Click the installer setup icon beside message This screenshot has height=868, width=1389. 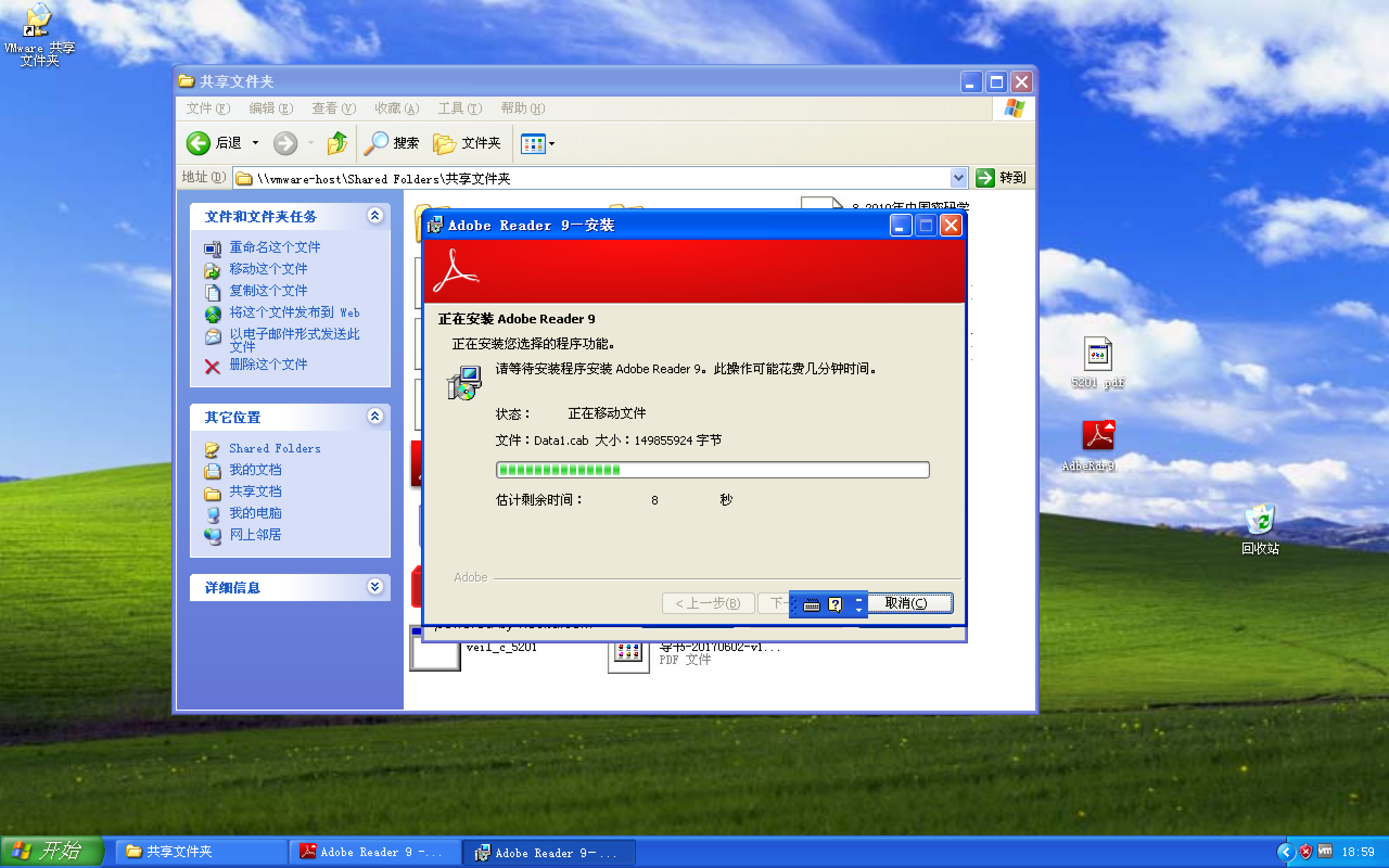(464, 383)
